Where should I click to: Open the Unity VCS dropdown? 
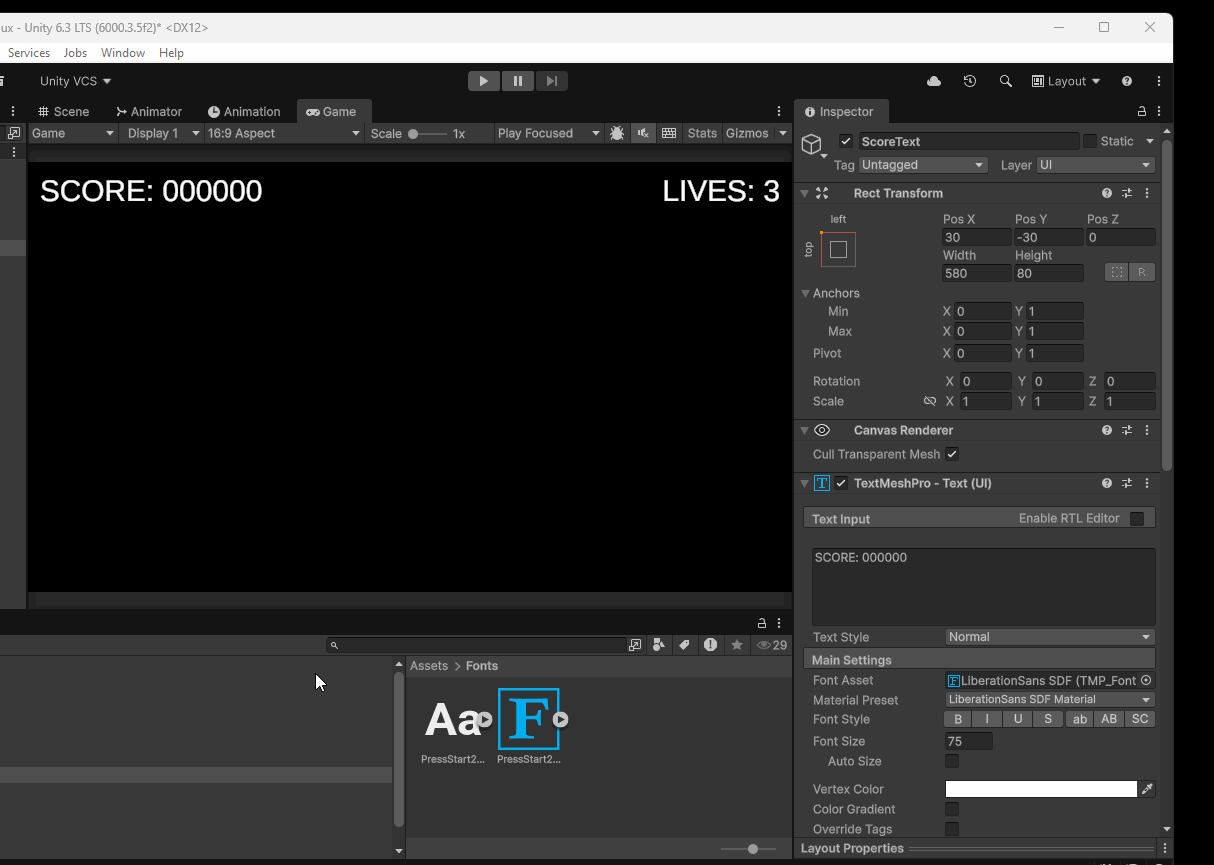point(76,81)
